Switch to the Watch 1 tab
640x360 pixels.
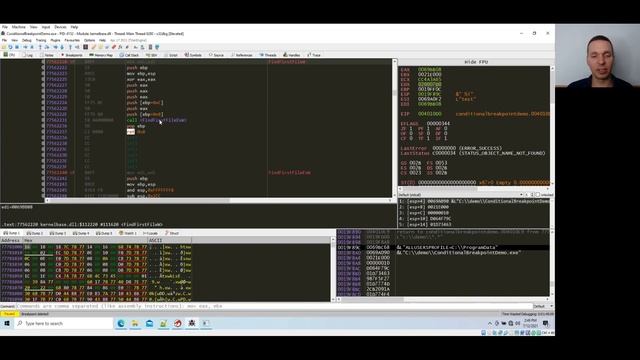click(x=128, y=233)
